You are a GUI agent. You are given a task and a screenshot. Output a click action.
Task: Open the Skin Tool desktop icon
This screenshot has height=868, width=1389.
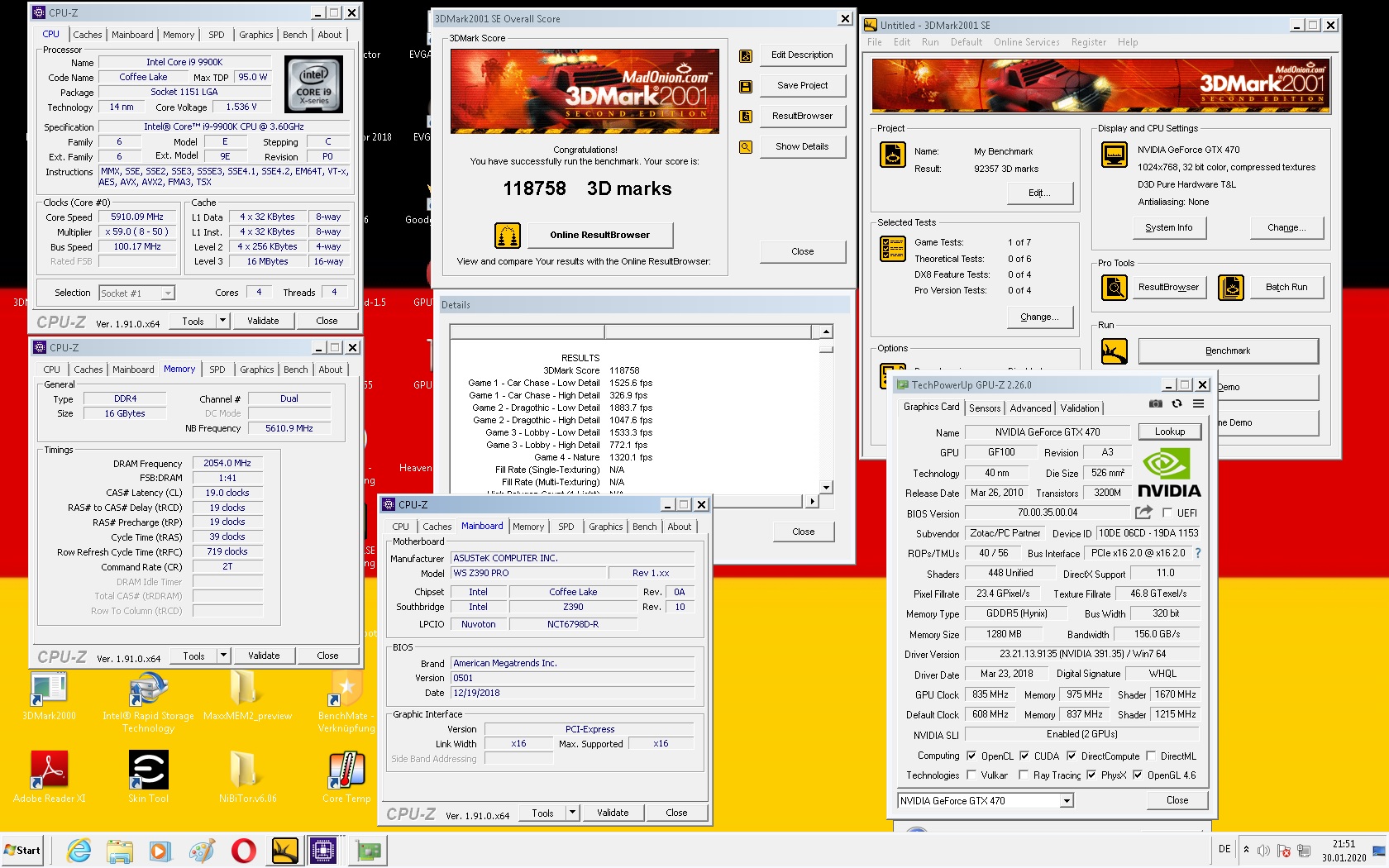149,777
